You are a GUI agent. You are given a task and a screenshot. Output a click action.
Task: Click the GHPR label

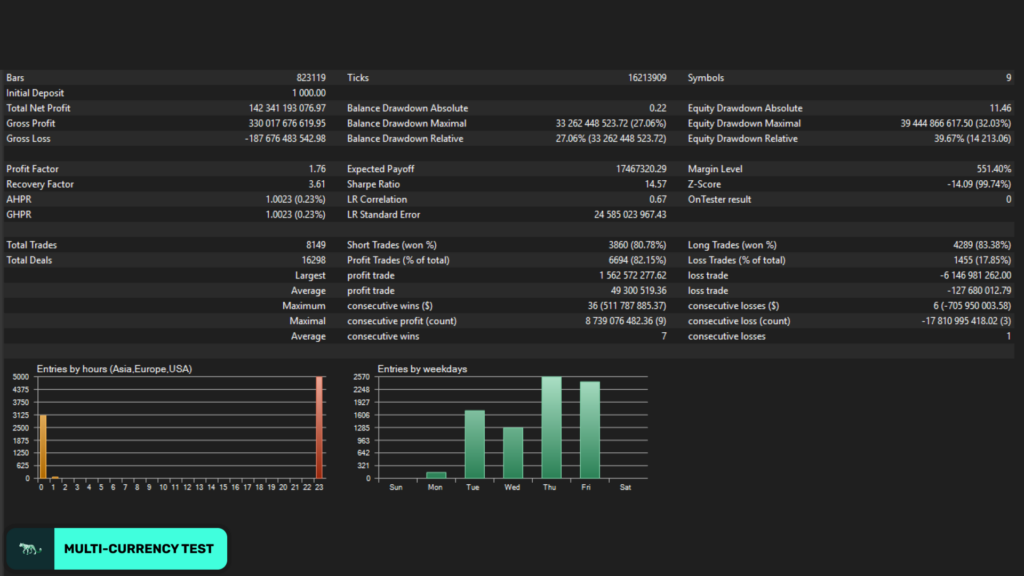click(19, 215)
